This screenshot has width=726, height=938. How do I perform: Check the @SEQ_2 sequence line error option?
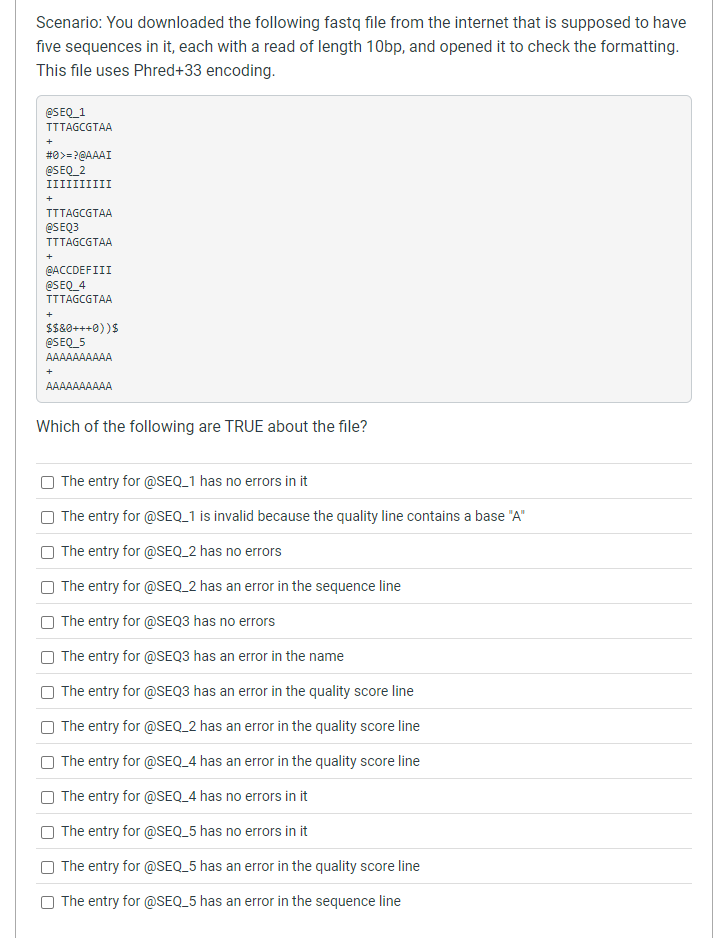pyautogui.click(x=47, y=587)
